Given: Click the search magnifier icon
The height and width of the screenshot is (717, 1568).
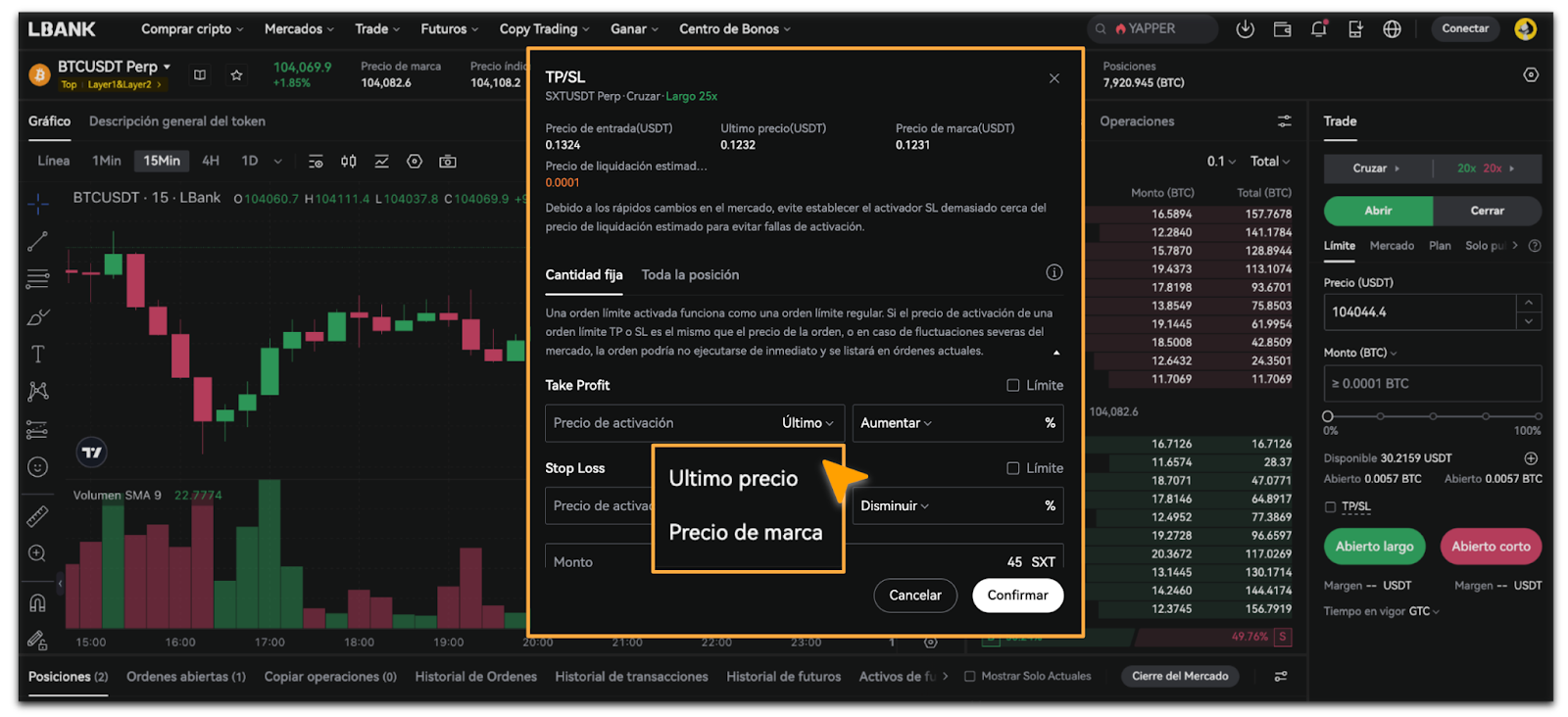Looking at the screenshot, I should [x=1101, y=29].
